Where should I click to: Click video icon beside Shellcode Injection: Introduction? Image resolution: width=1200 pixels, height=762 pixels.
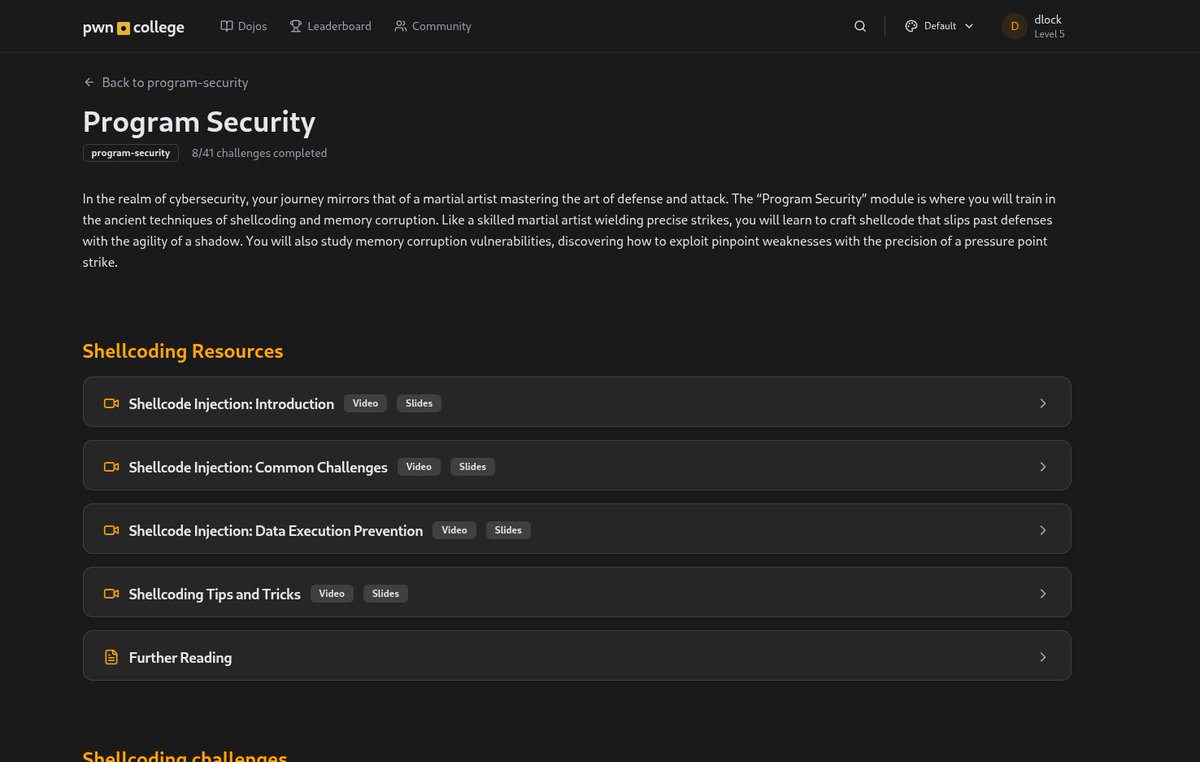(x=111, y=403)
